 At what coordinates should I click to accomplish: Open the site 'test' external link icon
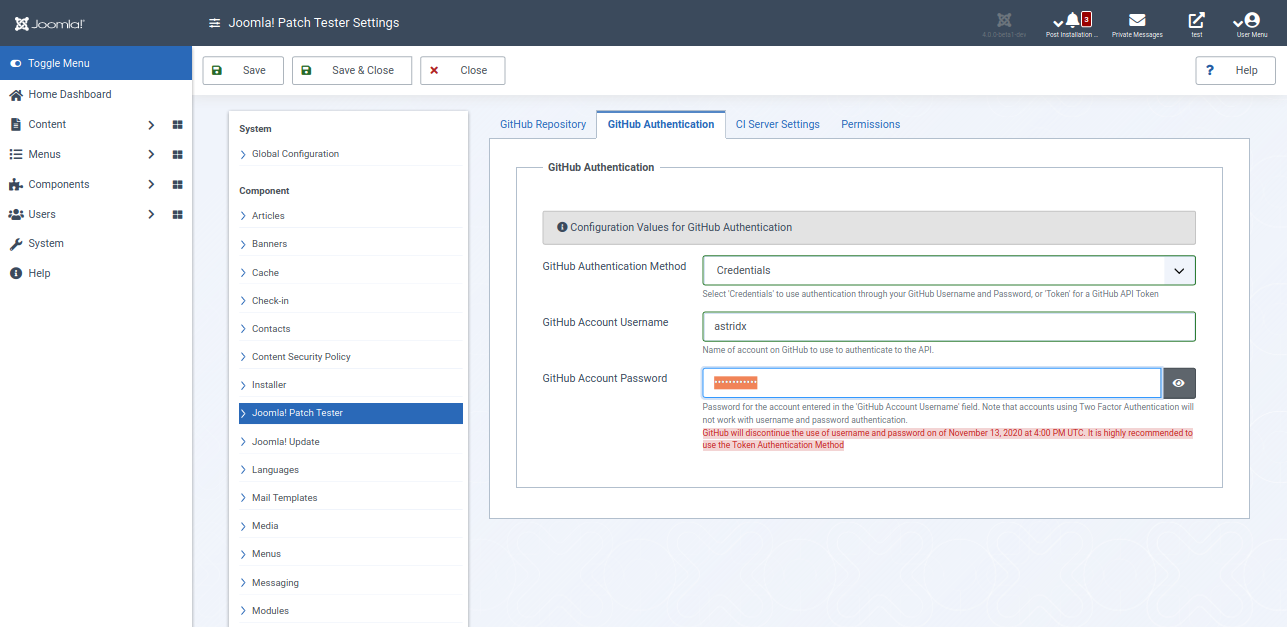click(1196, 20)
